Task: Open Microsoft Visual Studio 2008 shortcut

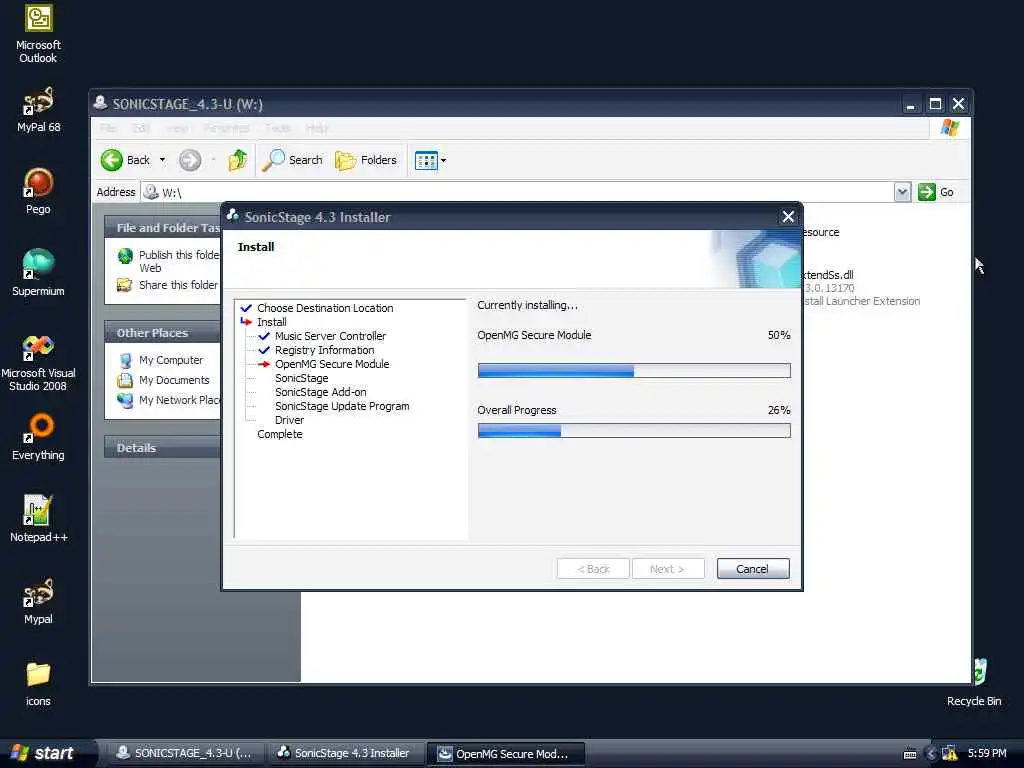Action: pos(38,363)
